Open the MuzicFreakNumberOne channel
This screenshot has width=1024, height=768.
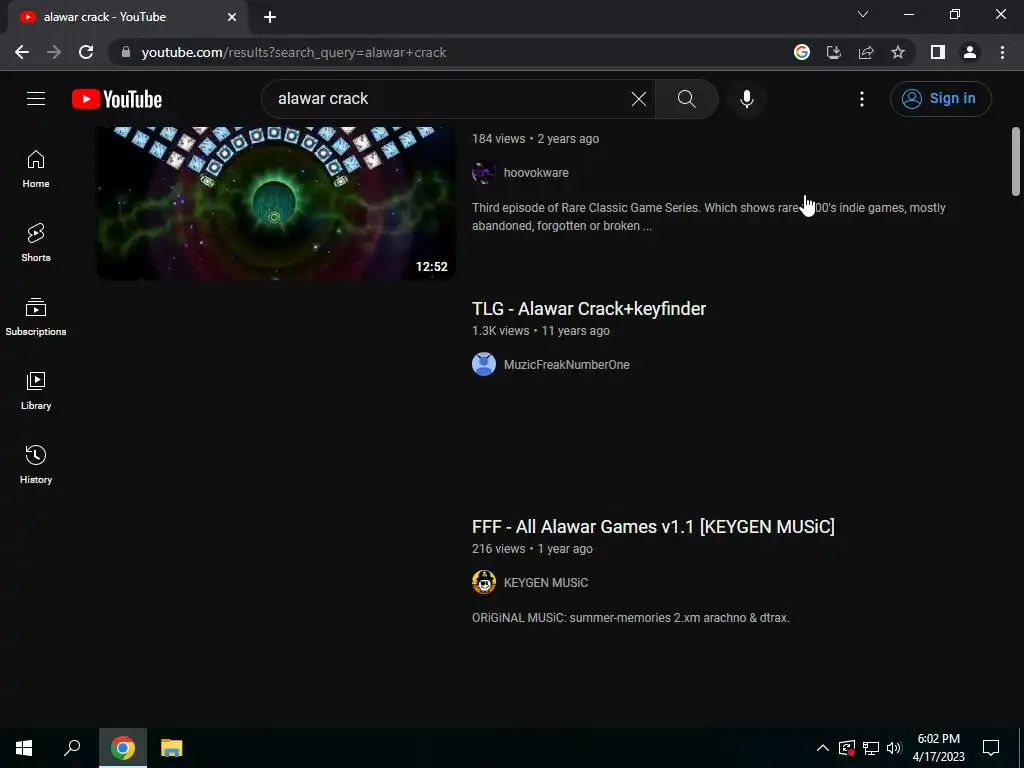[x=567, y=365]
